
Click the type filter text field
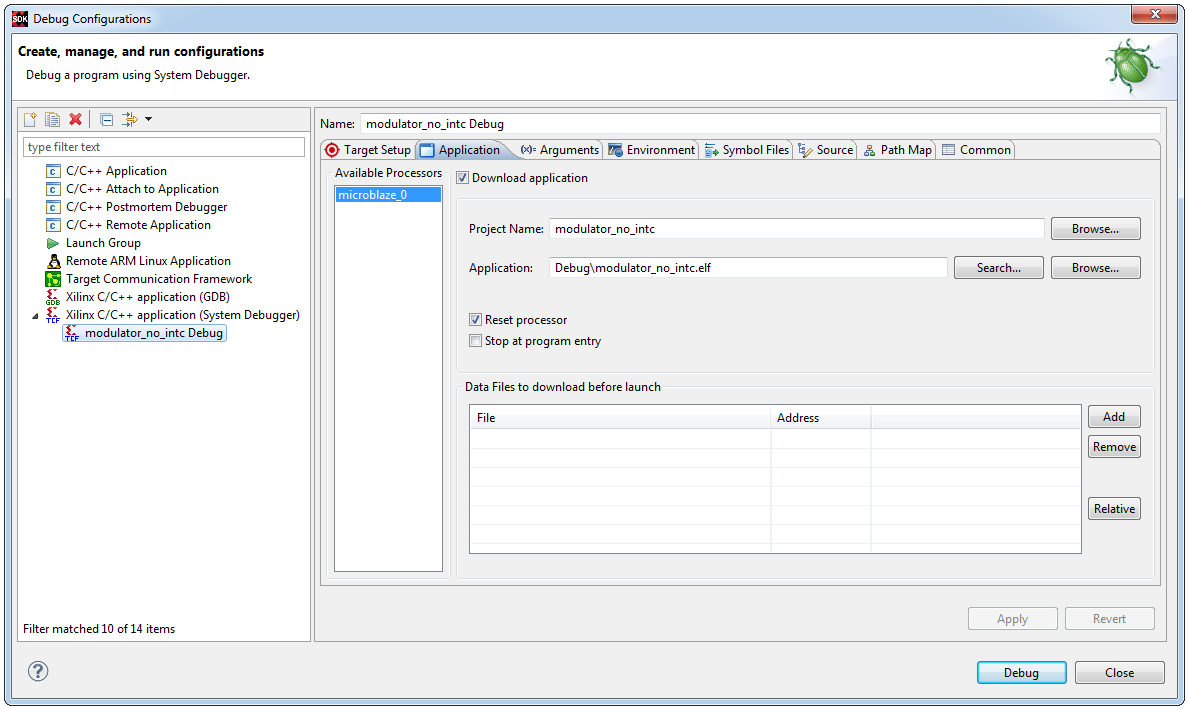click(164, 147)
